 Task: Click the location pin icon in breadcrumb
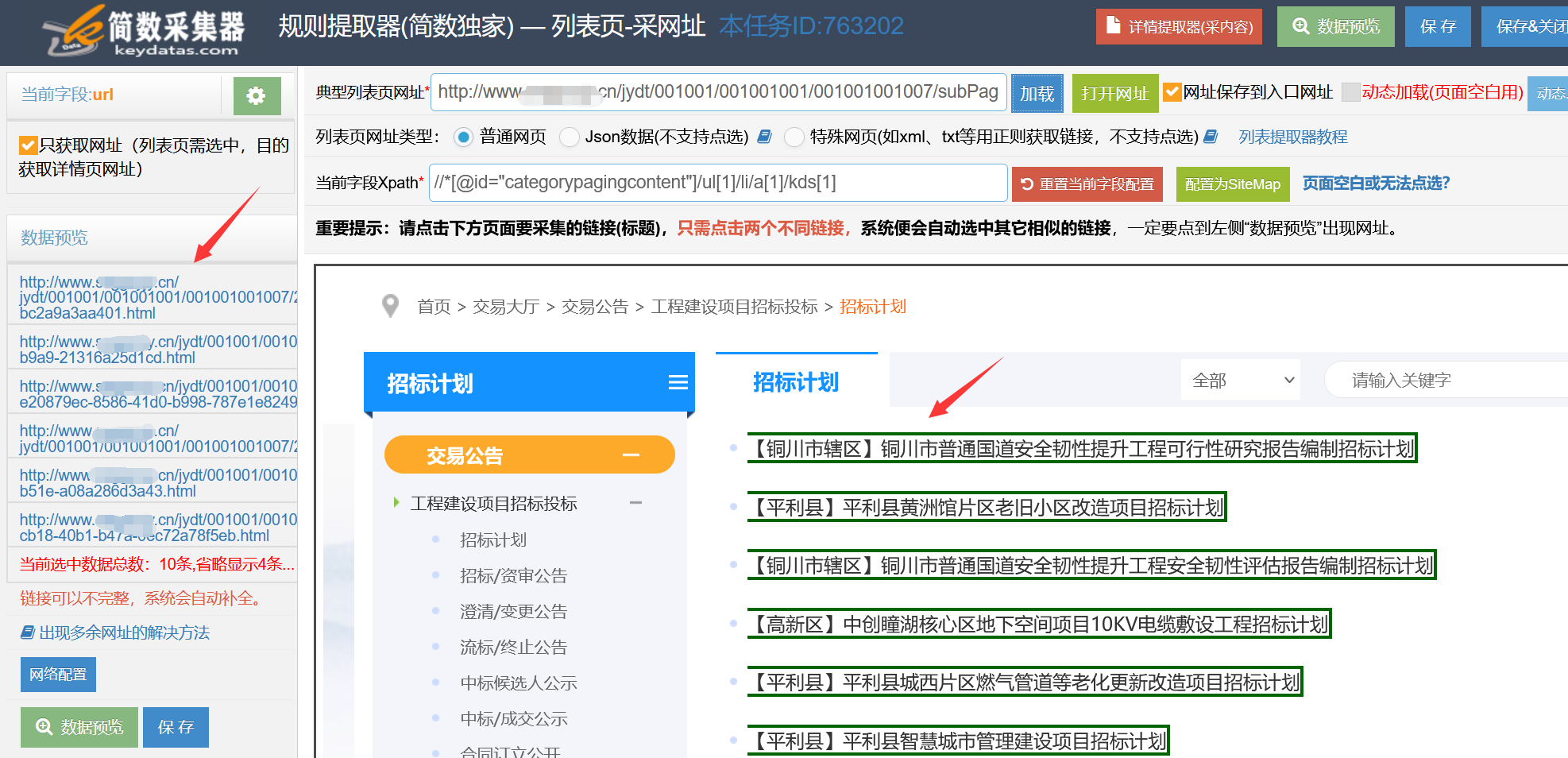click(390, 306)
